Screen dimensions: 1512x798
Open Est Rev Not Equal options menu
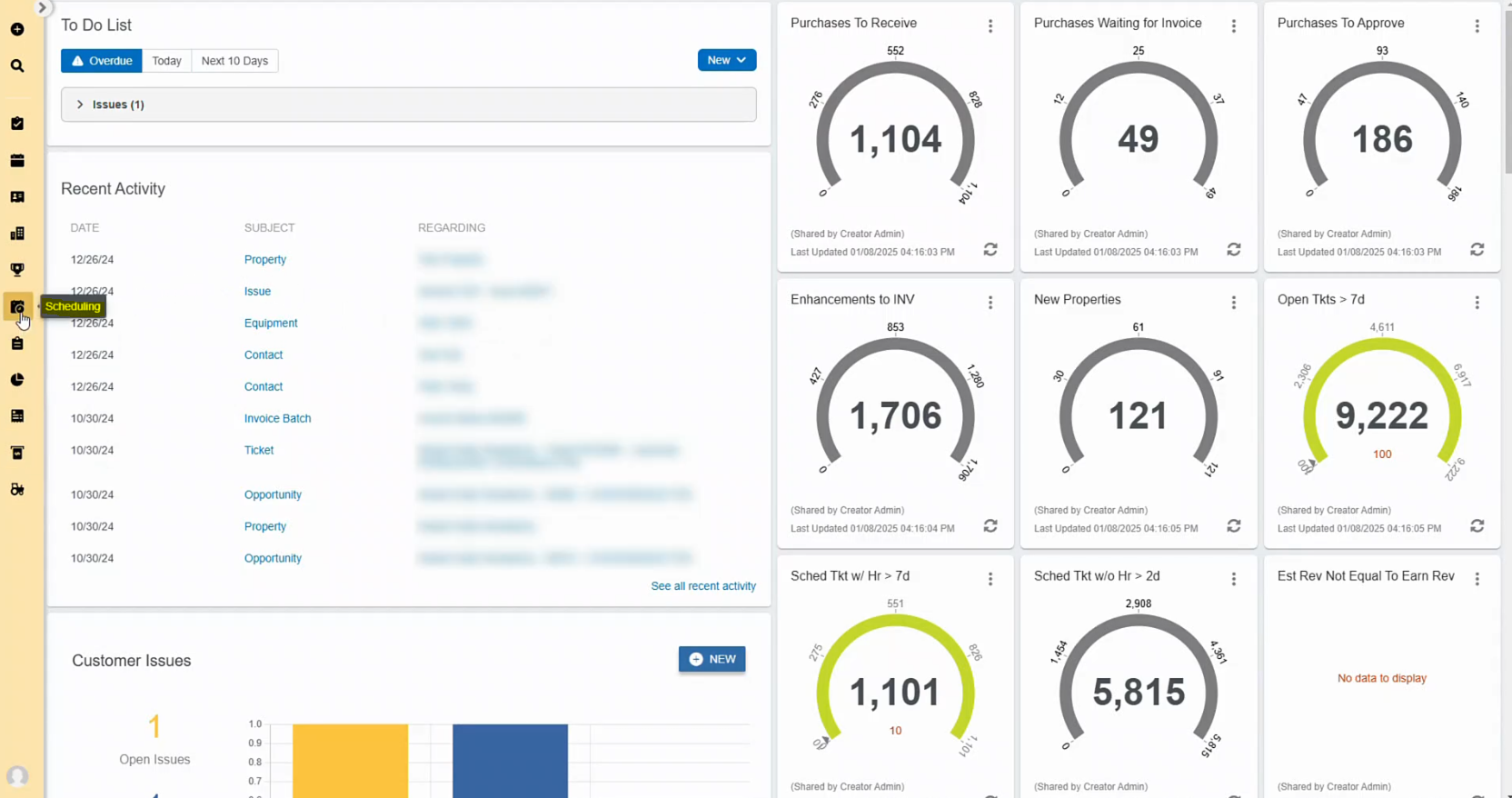pos(1477,579)
